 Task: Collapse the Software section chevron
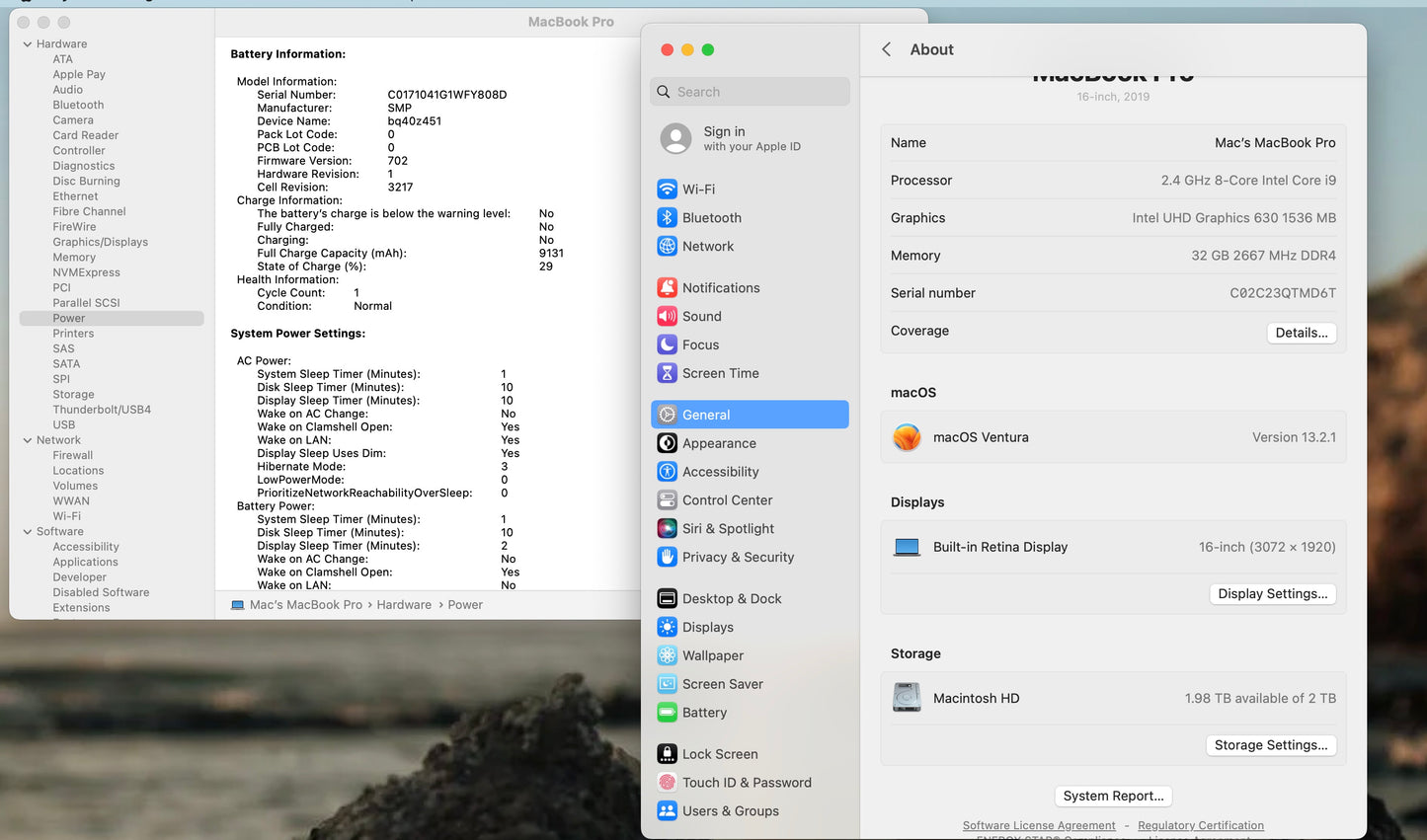pos(27,532)
